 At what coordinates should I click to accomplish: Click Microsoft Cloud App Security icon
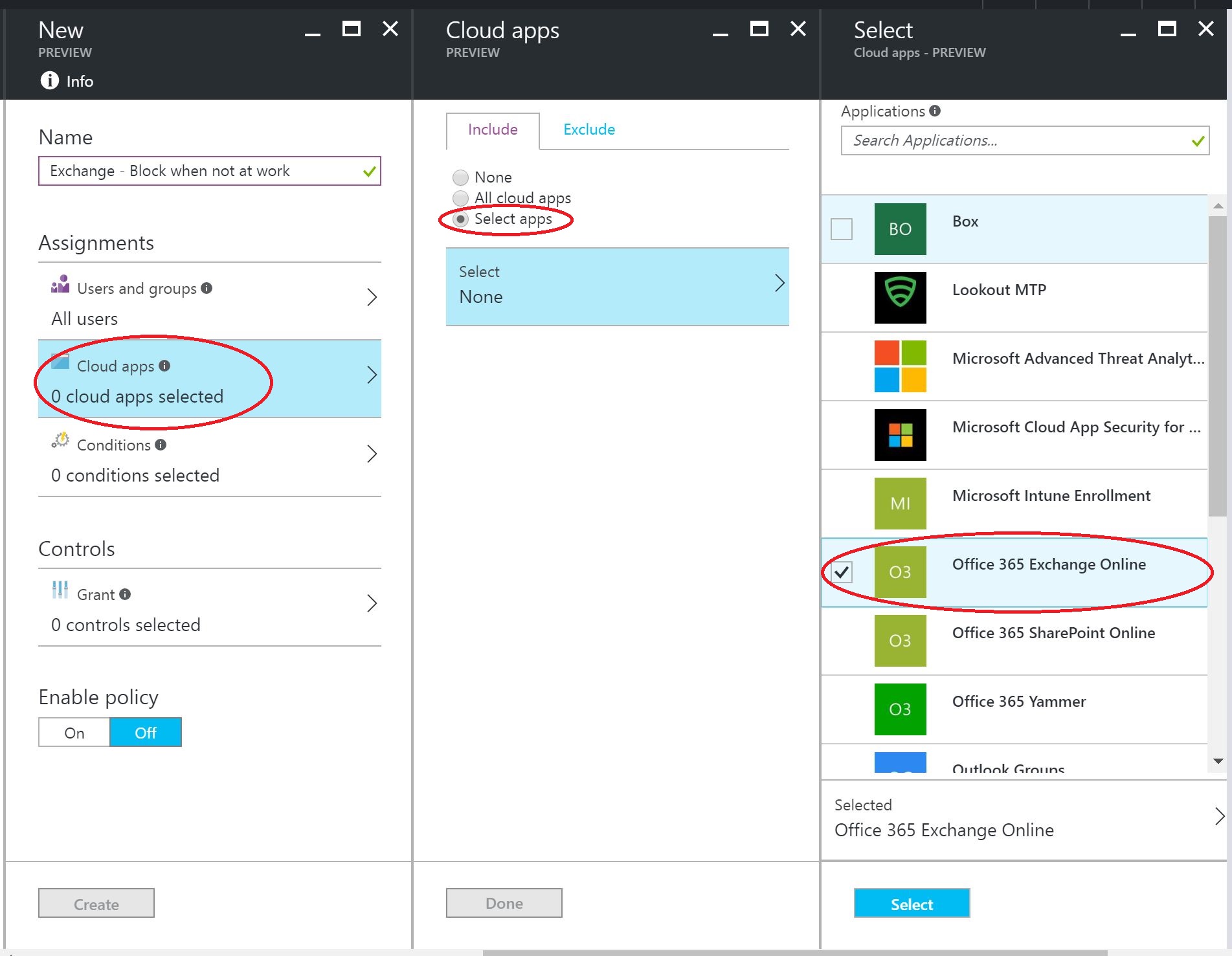point(900,435)
